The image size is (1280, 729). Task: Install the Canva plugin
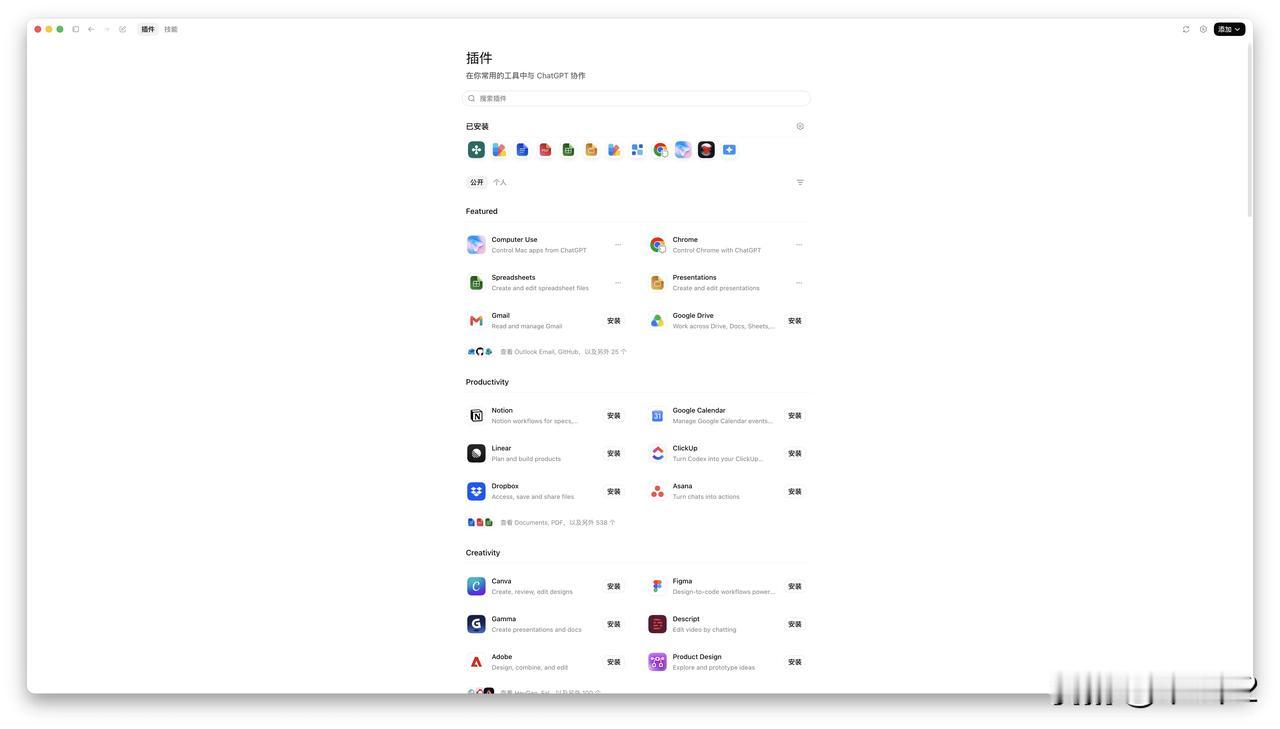[x=614, y=587]
